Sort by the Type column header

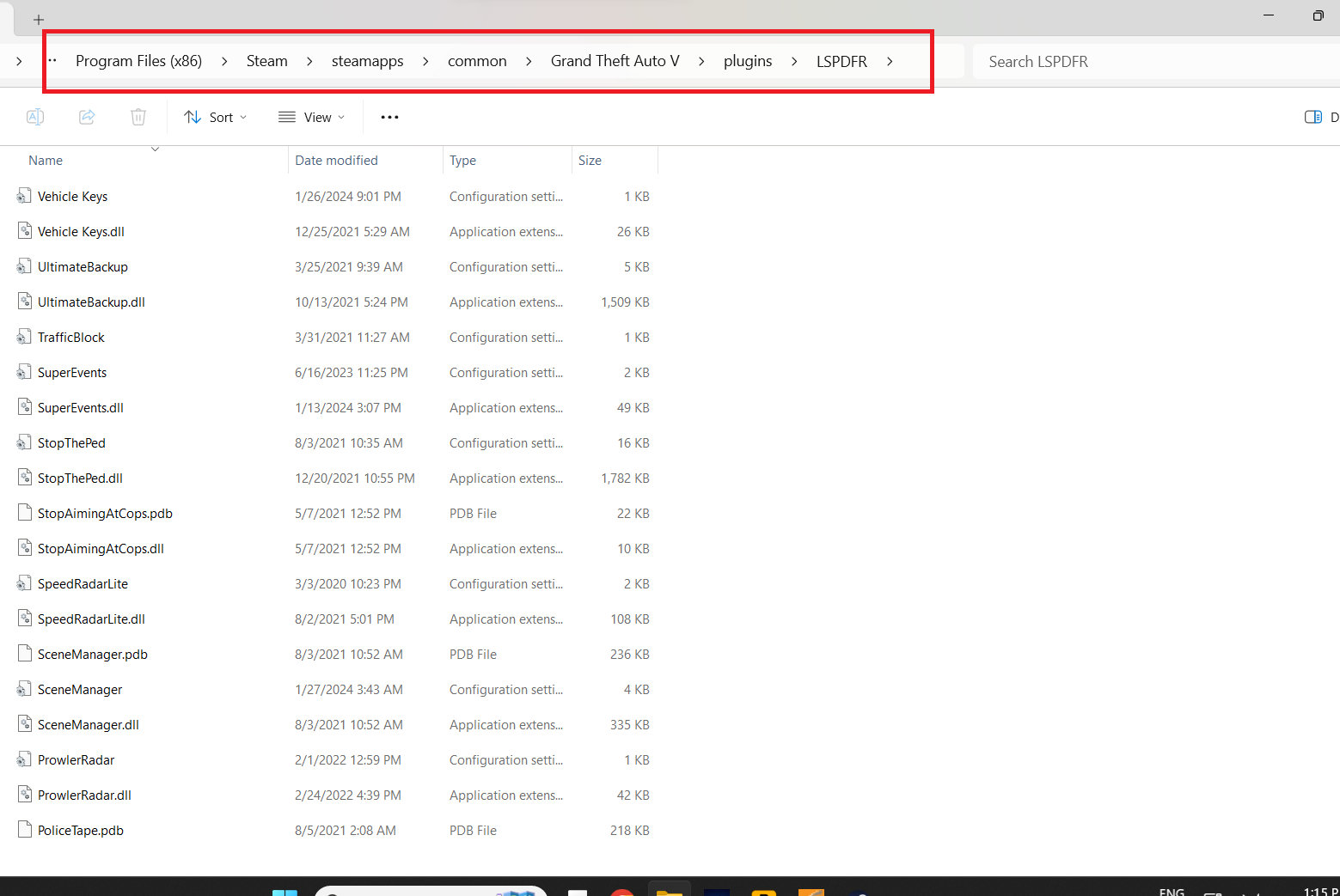pyautogui.click(x=462, y=161)
